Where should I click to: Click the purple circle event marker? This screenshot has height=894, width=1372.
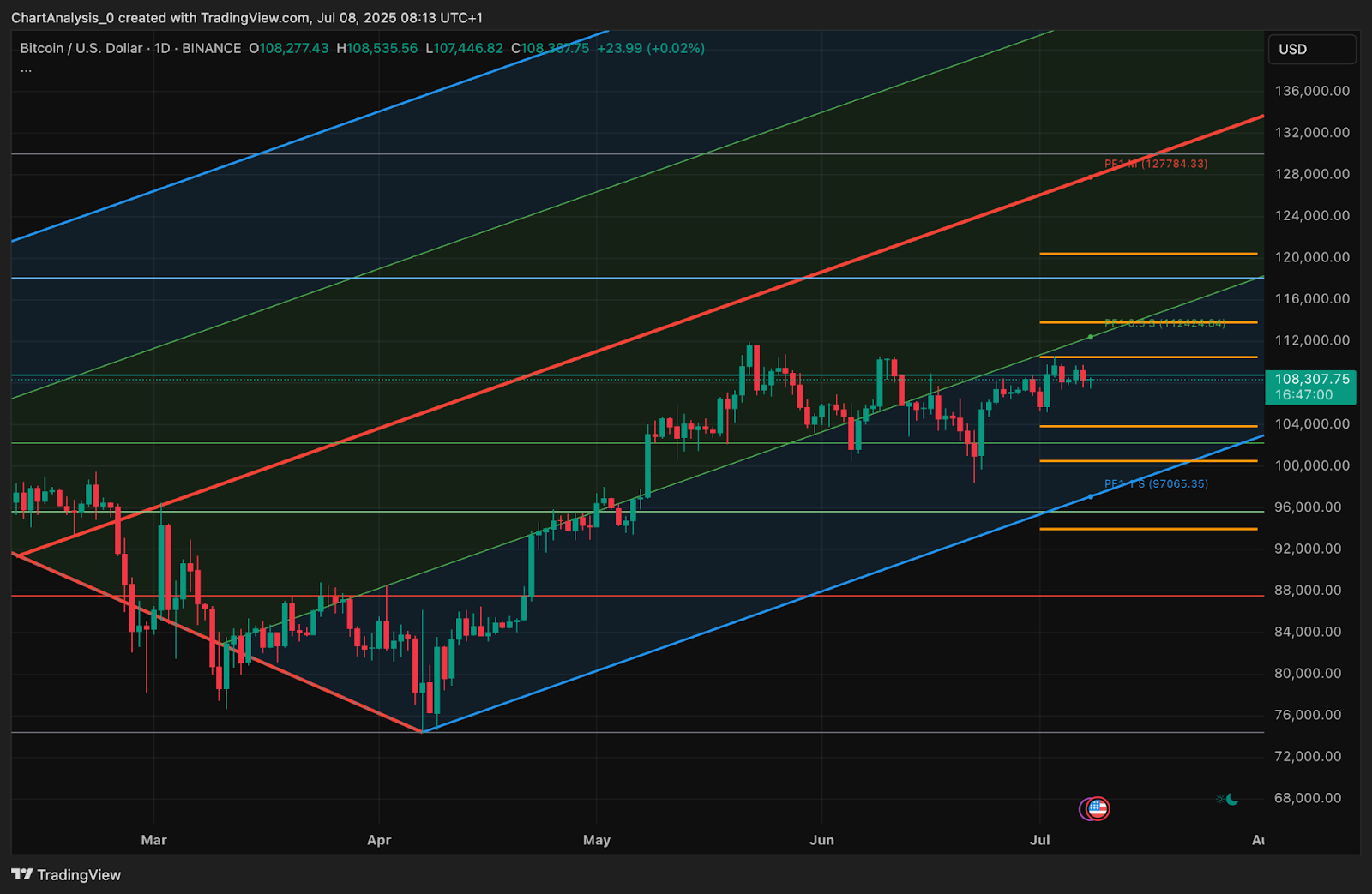1086,808
